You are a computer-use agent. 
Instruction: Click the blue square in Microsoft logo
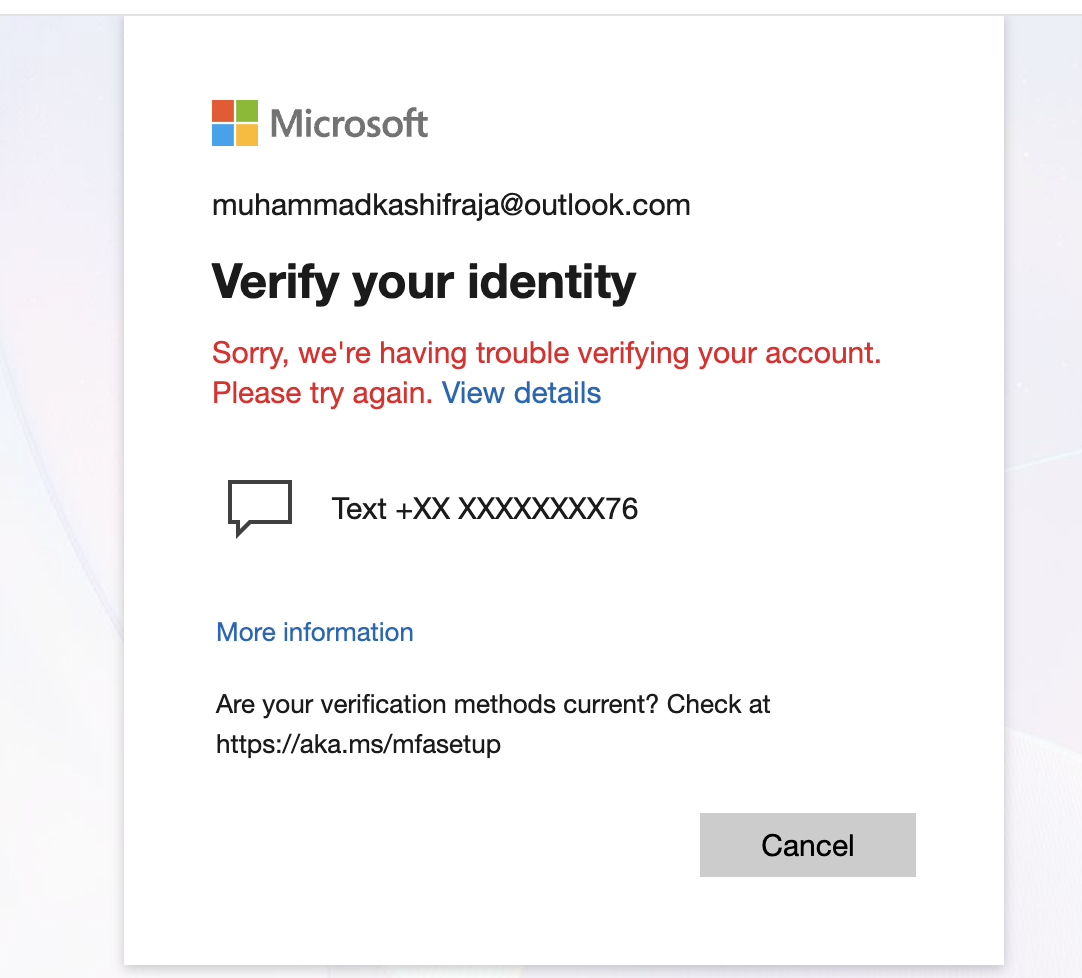223,135
